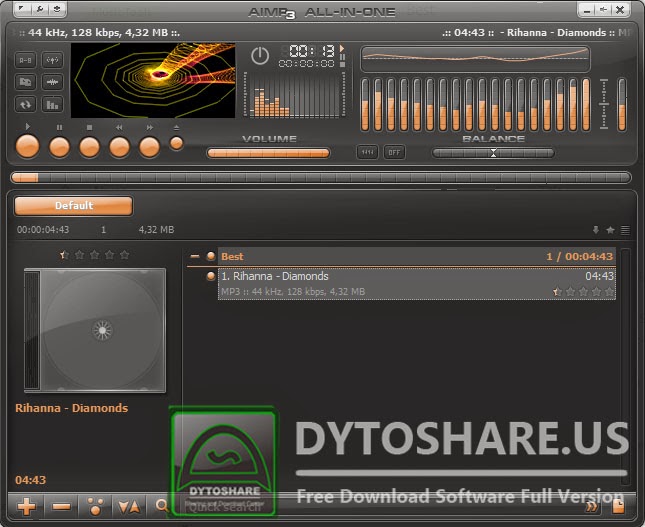
Task: Click the spectrum analyzer display
Action: 295,95
